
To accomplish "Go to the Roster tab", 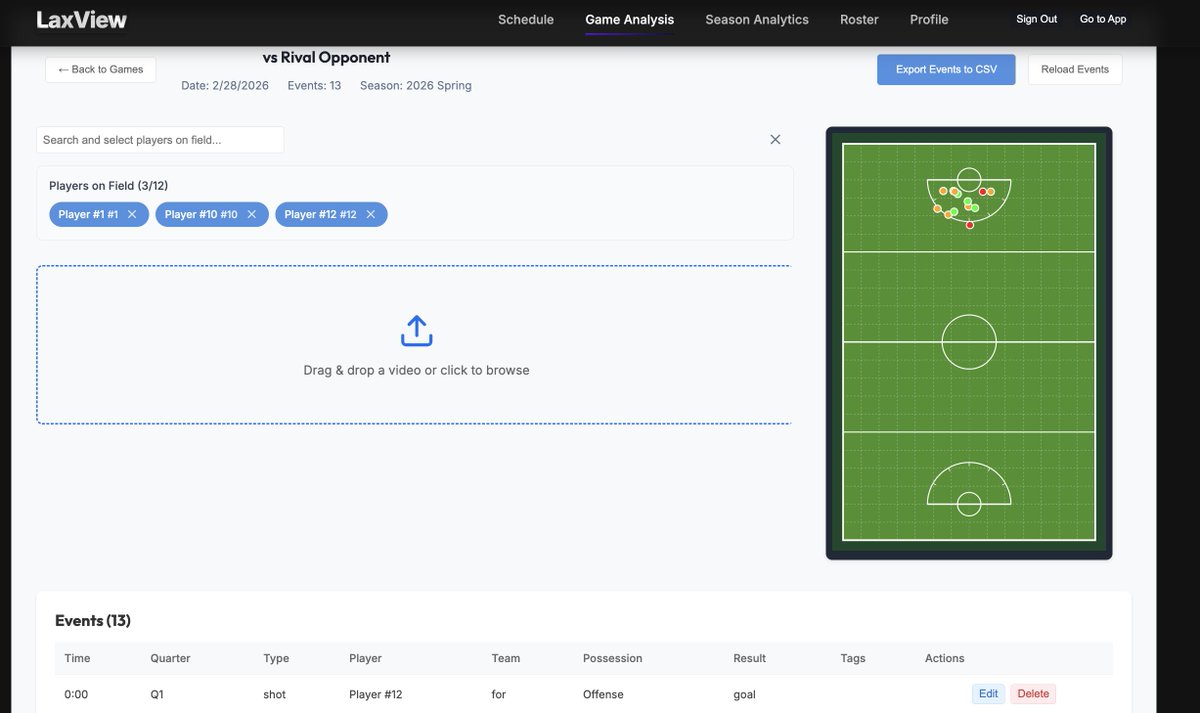I will 860,19.
